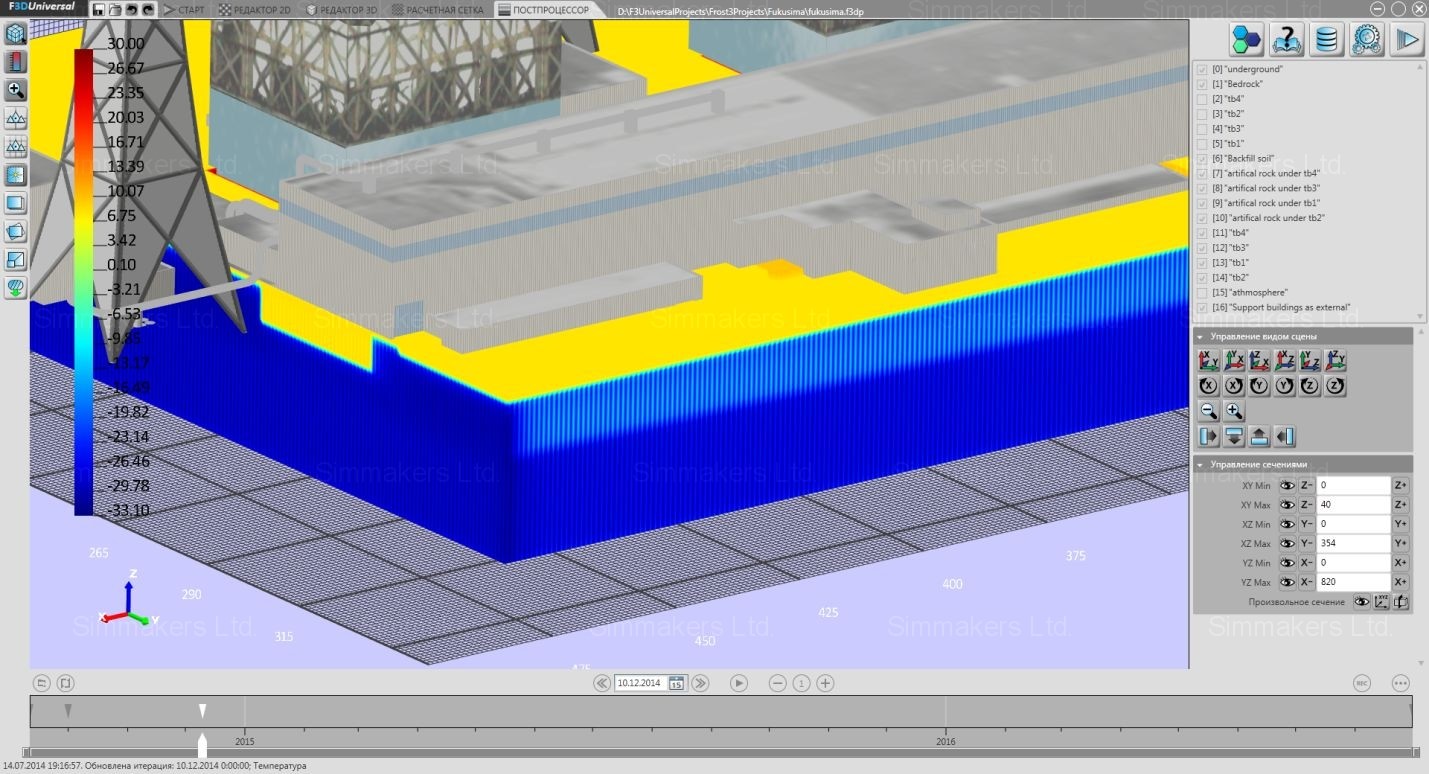Click the move scene up arrow icon
The width and height of the screenshot is (1429, 774).
point(1259,436)
